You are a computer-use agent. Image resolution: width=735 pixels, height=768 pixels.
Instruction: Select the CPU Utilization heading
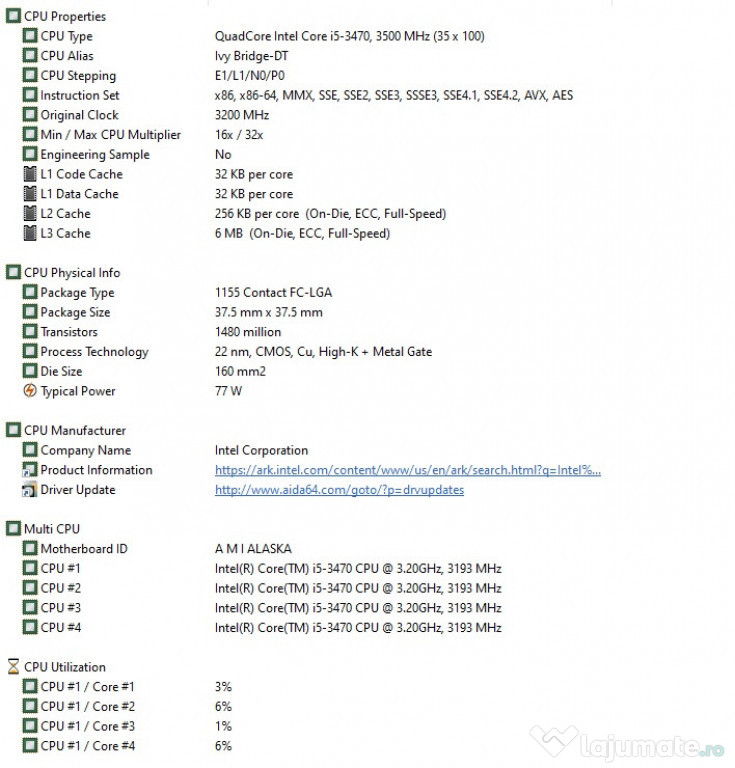pos(65,667)
